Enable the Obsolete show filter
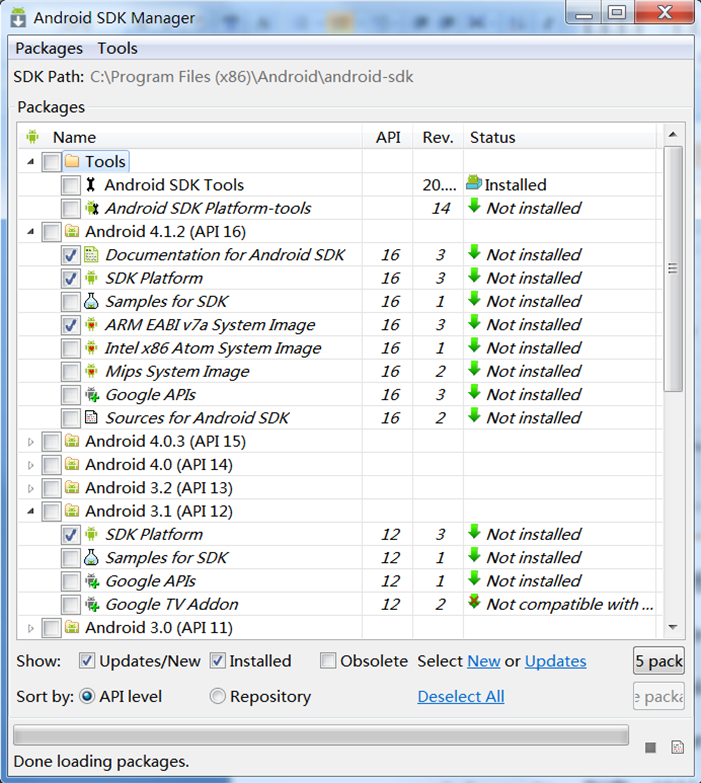This screenshot has width=701, height=783. (328, 661)
